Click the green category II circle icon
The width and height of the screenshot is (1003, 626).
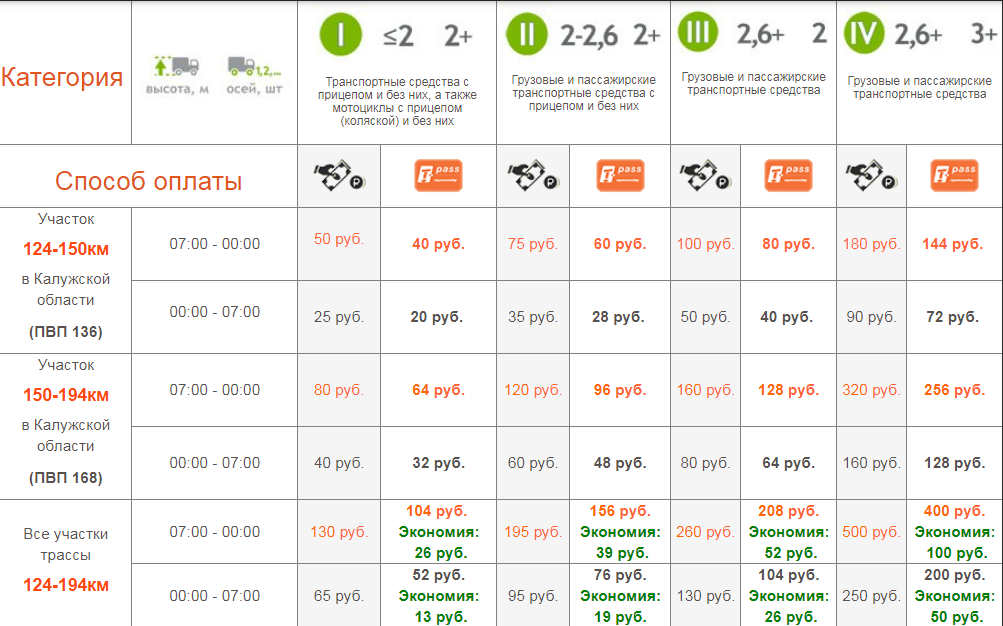tap(526, 34)
